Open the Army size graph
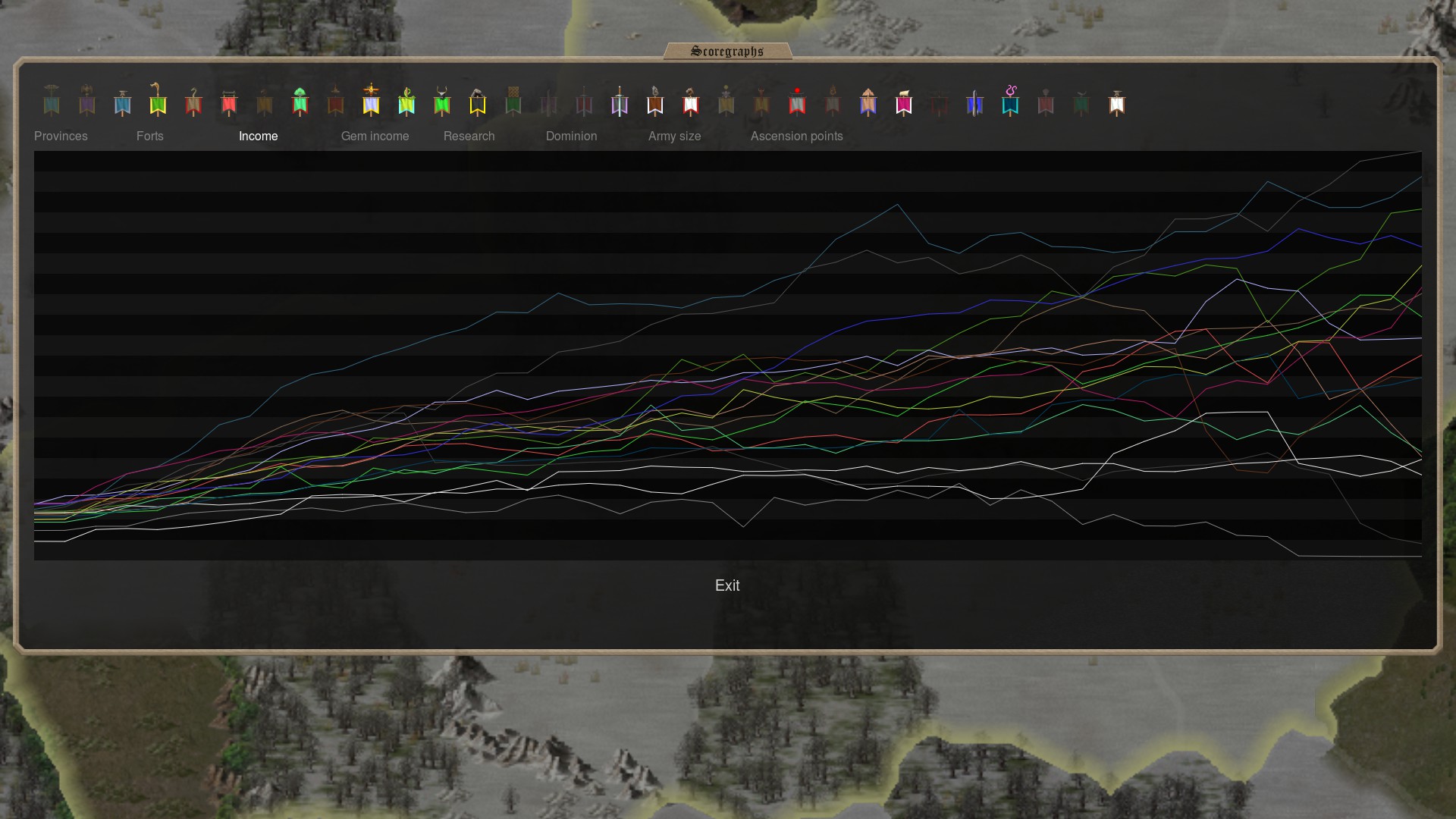The image size is (1456, 819). (675, 136)
